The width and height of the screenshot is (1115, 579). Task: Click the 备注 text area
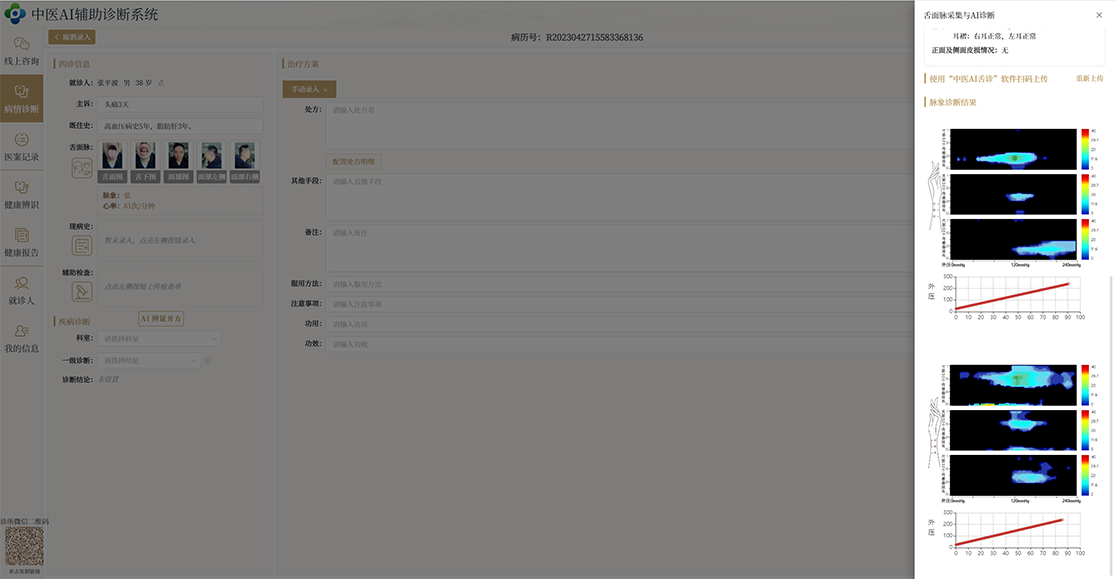[x=620, y=248]
